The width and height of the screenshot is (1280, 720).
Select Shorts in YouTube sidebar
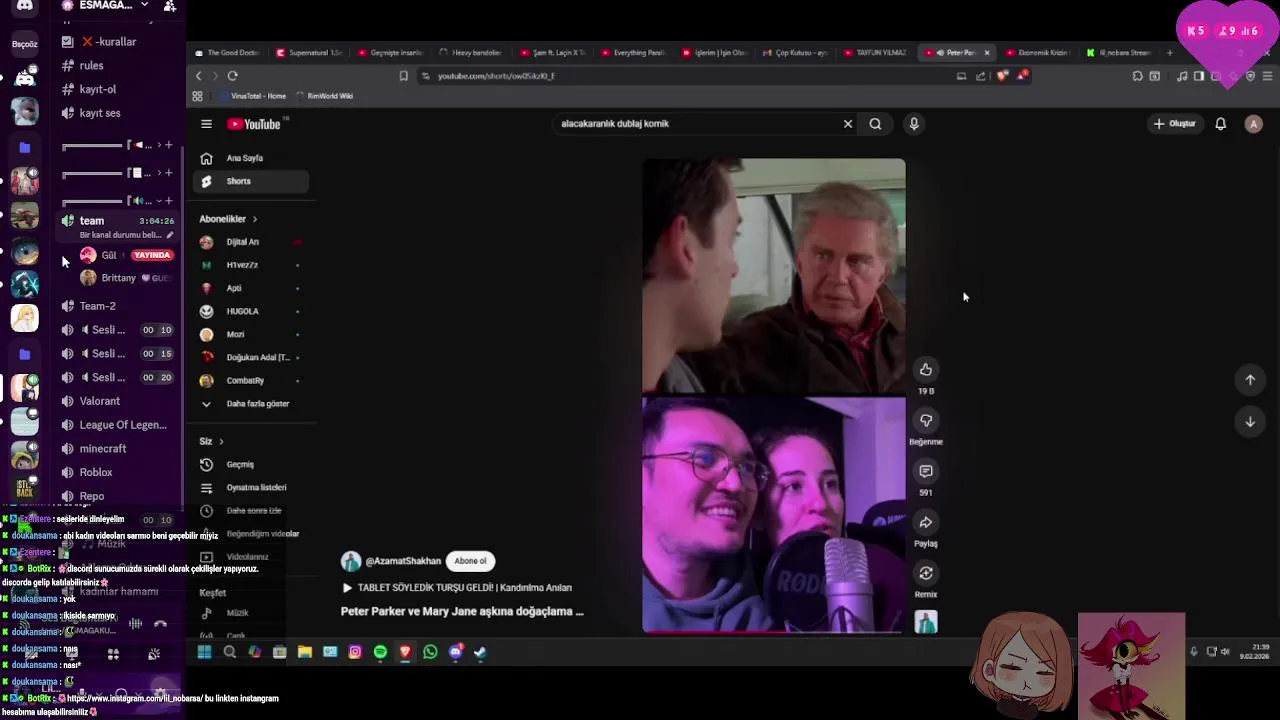point(250,181)
